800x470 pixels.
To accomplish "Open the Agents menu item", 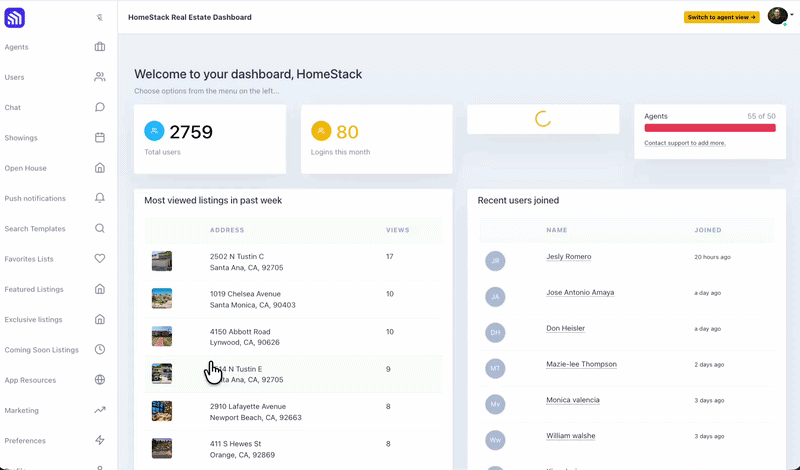I will click(x=16, y=47).
